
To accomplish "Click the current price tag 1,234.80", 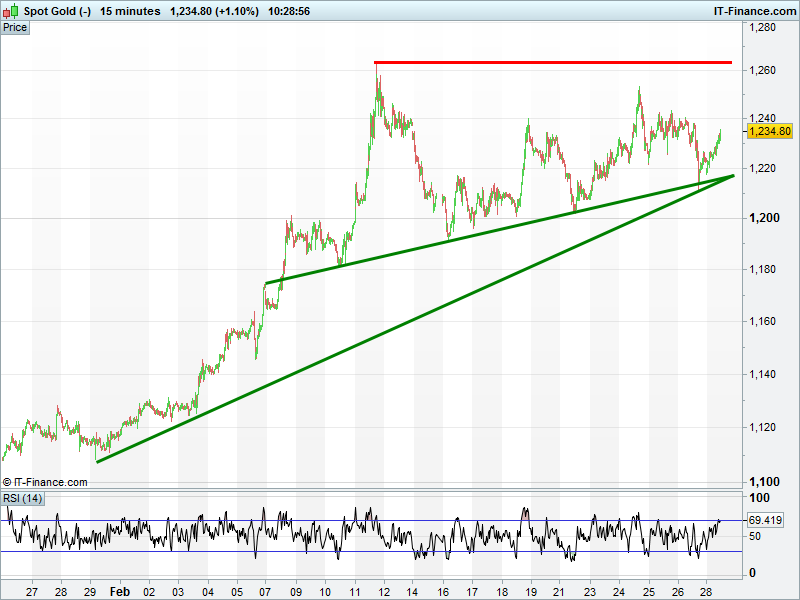I will pos(769,131).
